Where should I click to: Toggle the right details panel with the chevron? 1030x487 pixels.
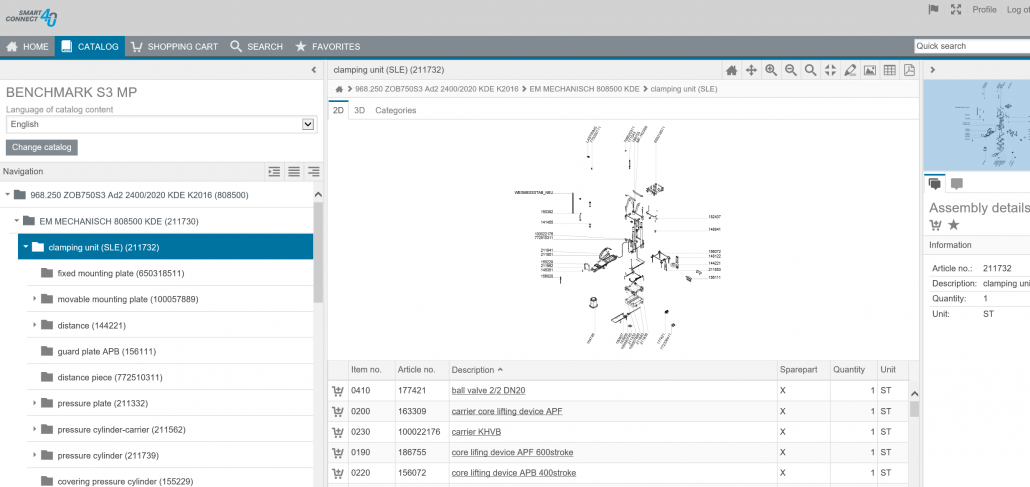tap(933, 70)
